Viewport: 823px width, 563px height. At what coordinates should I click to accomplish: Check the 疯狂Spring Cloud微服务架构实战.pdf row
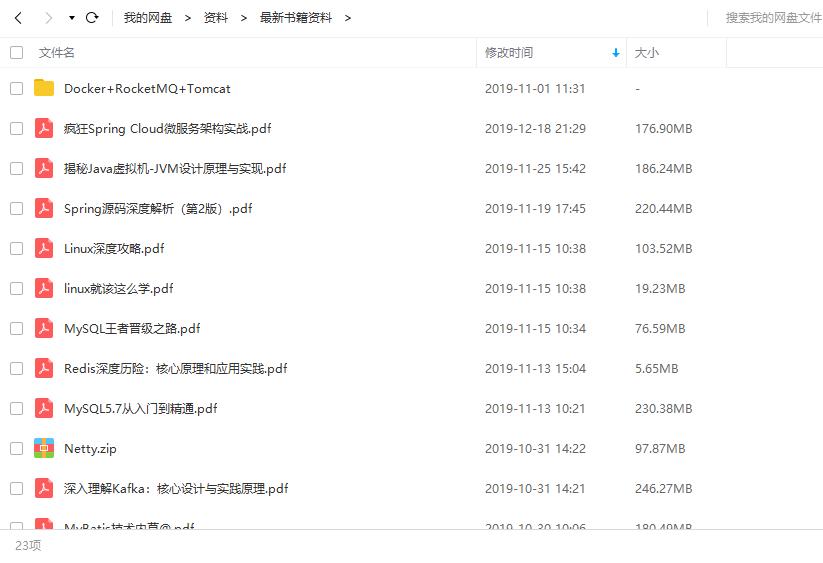(17, 129)
